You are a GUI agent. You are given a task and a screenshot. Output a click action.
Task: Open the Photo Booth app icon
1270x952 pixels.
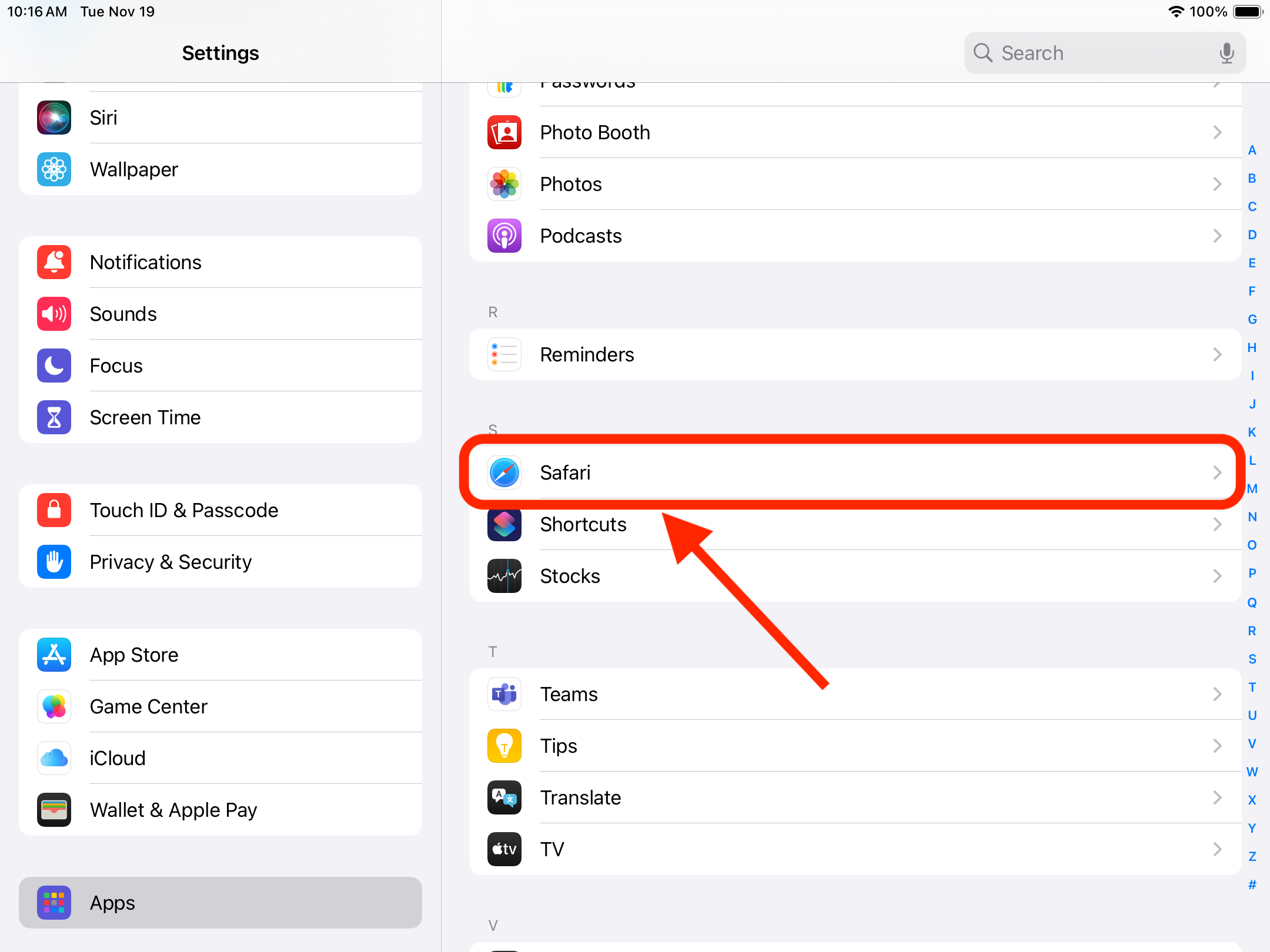[504, 132]
